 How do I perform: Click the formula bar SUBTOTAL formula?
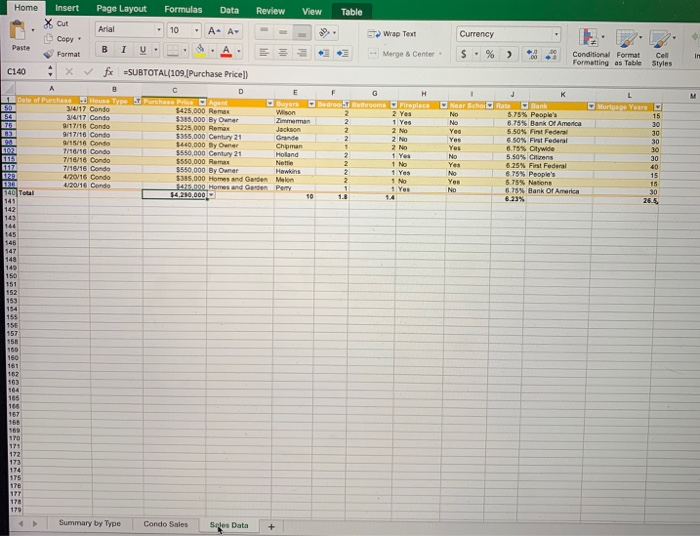coord(186,74)
